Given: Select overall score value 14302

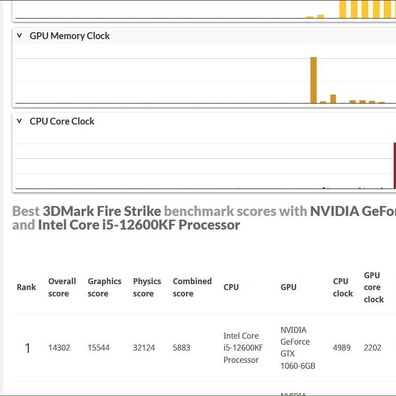Looking at the screenshot, I should 59,348.
